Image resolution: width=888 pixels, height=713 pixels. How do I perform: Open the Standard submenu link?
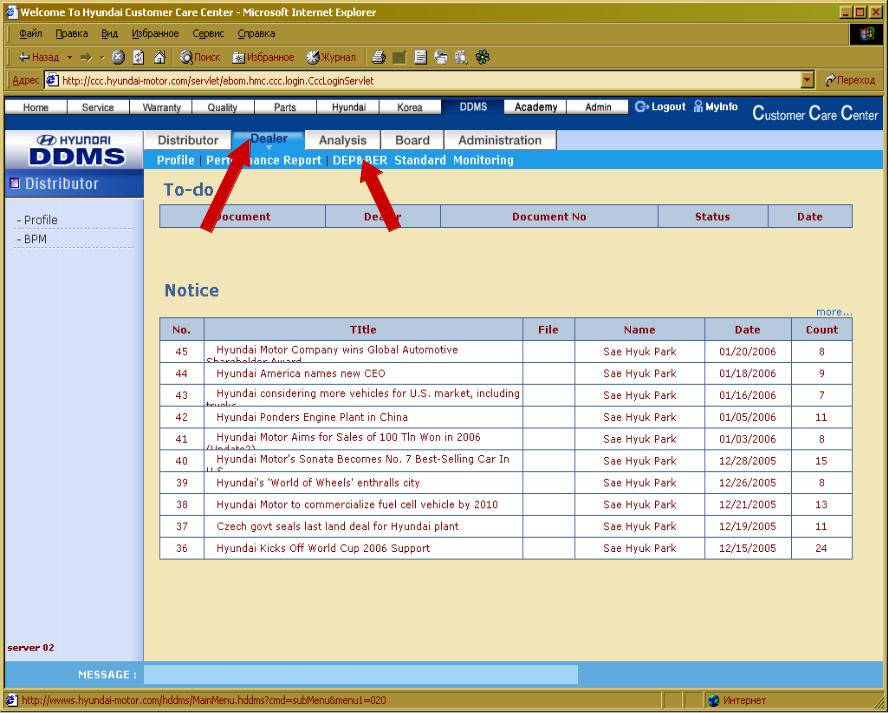tap(420, 160)
